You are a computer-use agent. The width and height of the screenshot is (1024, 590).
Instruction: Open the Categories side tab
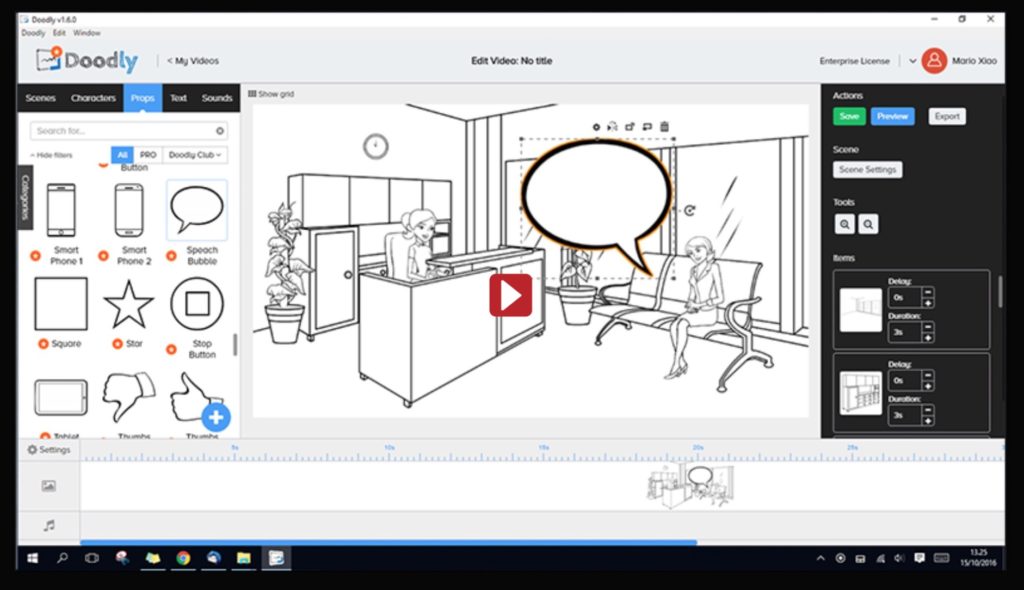click(x=25, y=197)
